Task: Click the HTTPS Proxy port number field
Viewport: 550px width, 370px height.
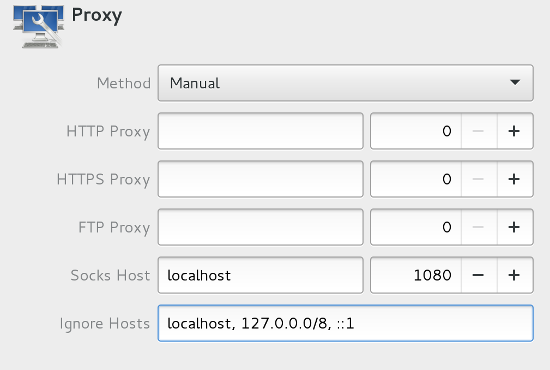Action: click(416, 179)
